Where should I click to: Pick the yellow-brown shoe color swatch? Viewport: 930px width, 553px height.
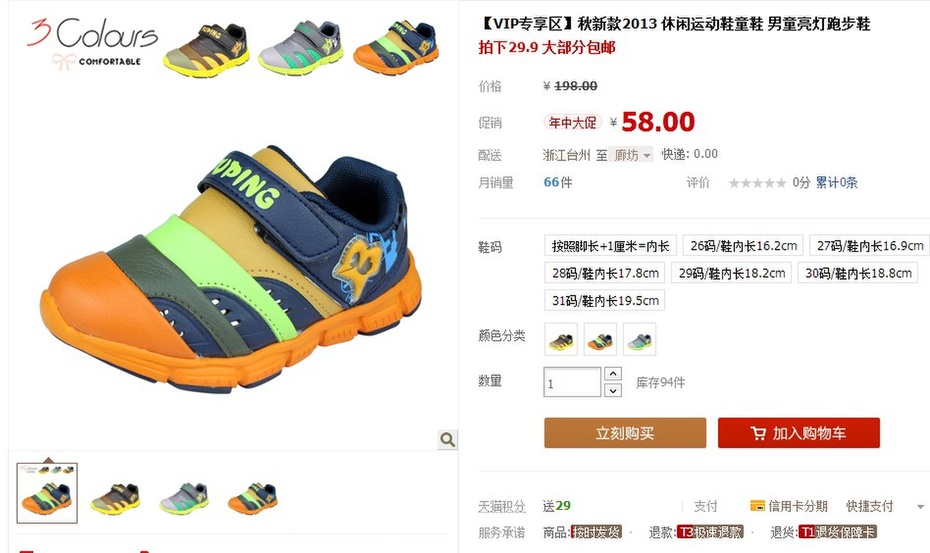pos(561,339)
